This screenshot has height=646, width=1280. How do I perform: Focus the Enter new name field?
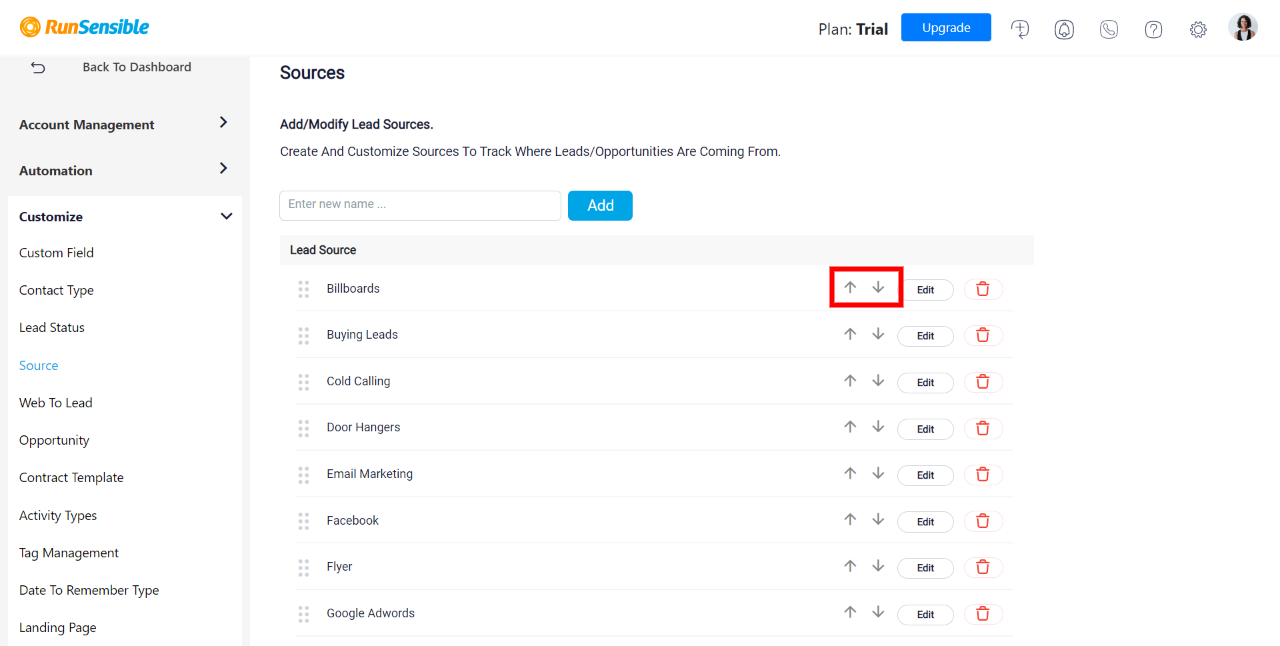point(420,205)
